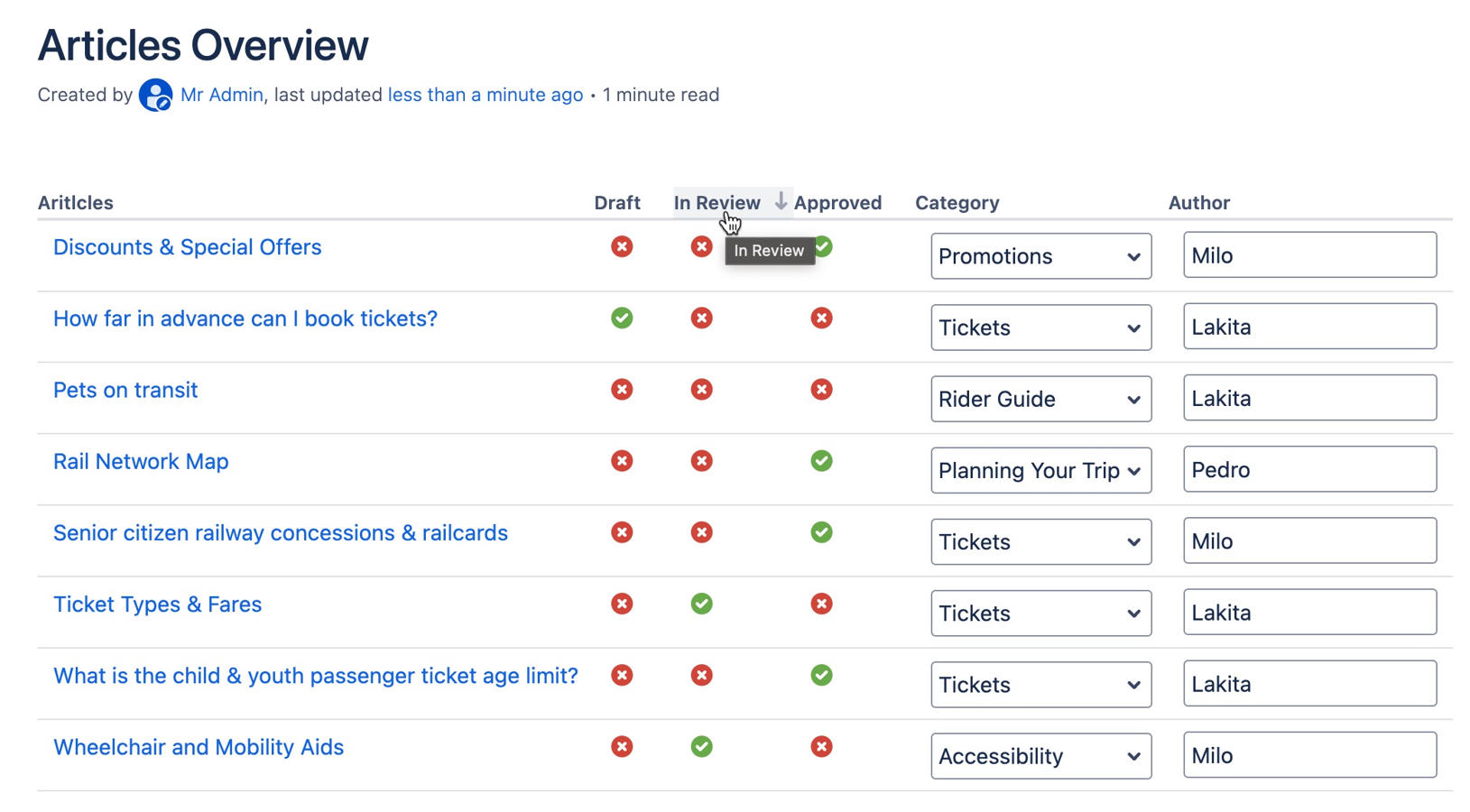
Task: Click the green Approved check for Senior citizen railcards
Action: 821,532
